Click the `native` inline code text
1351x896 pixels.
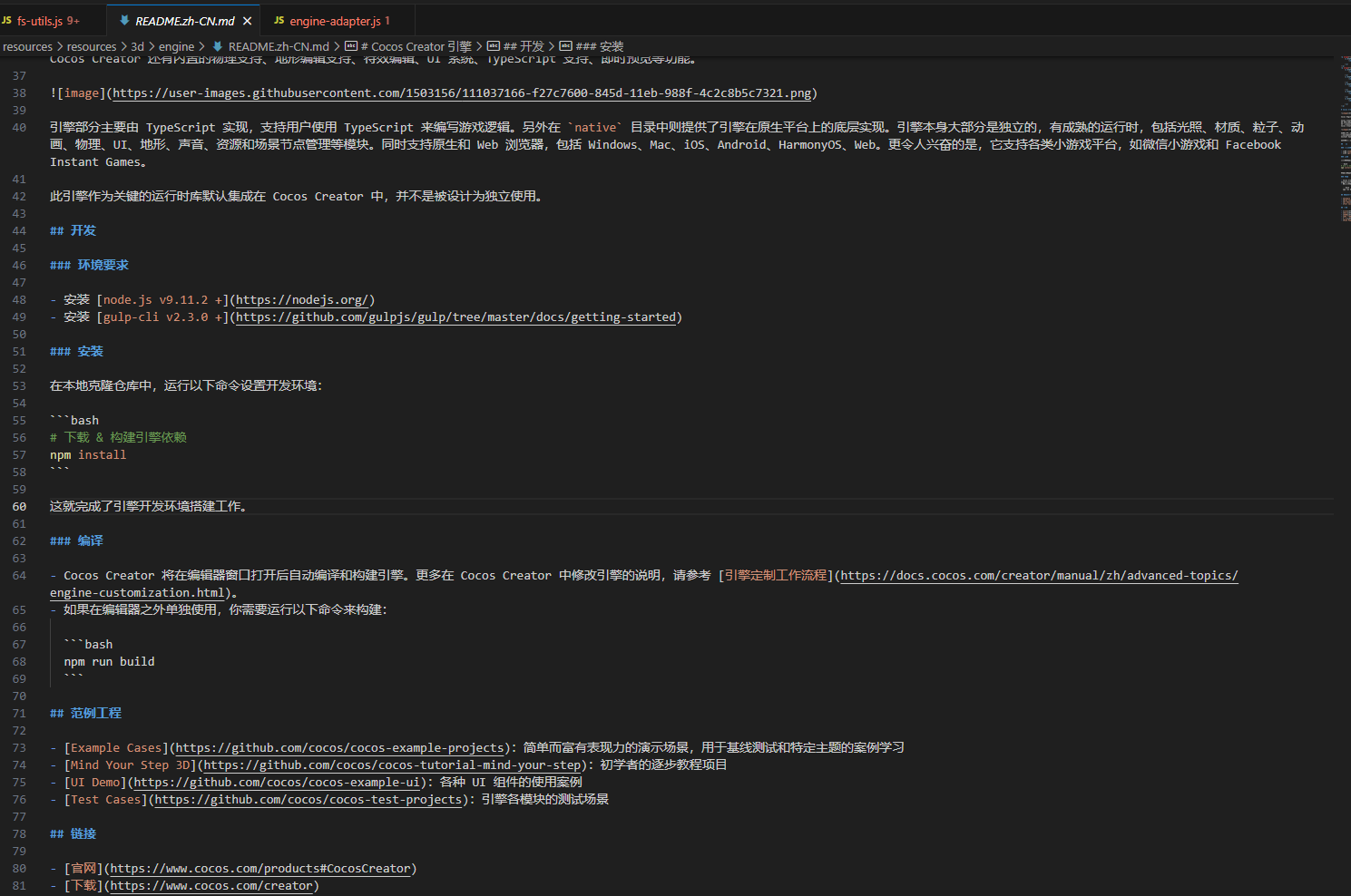pyautogui.click(x=595, y=128)
